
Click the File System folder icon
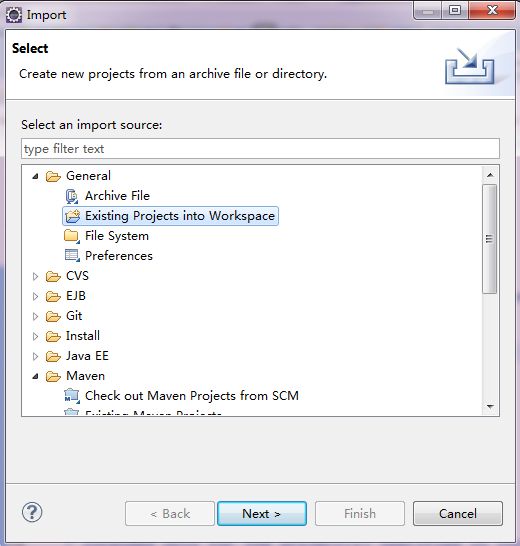[72, 236]
